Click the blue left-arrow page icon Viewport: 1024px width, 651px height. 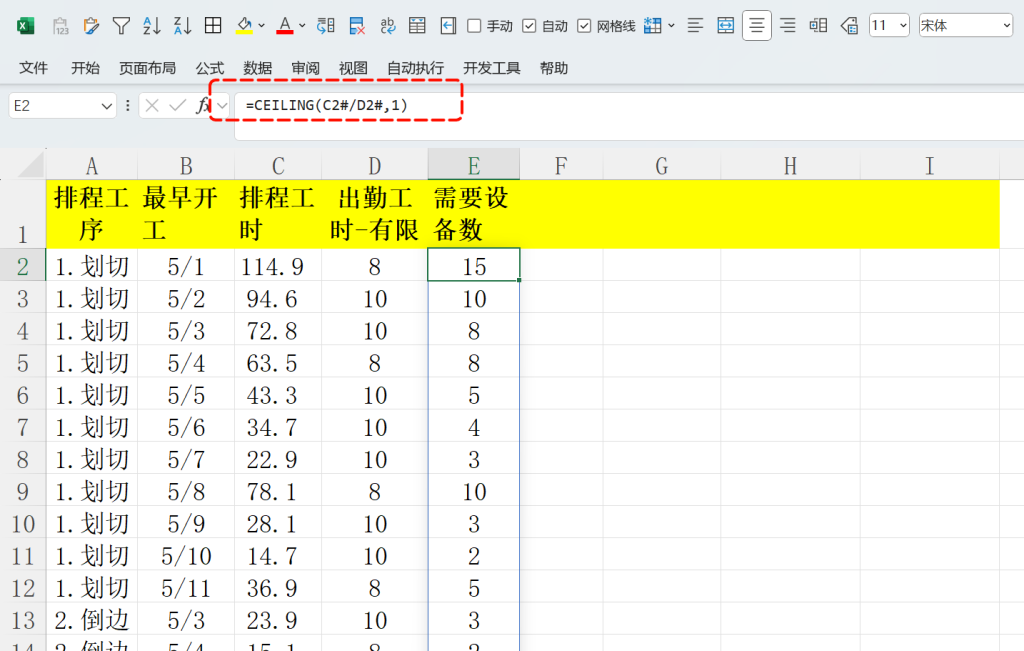coord(448,26)
